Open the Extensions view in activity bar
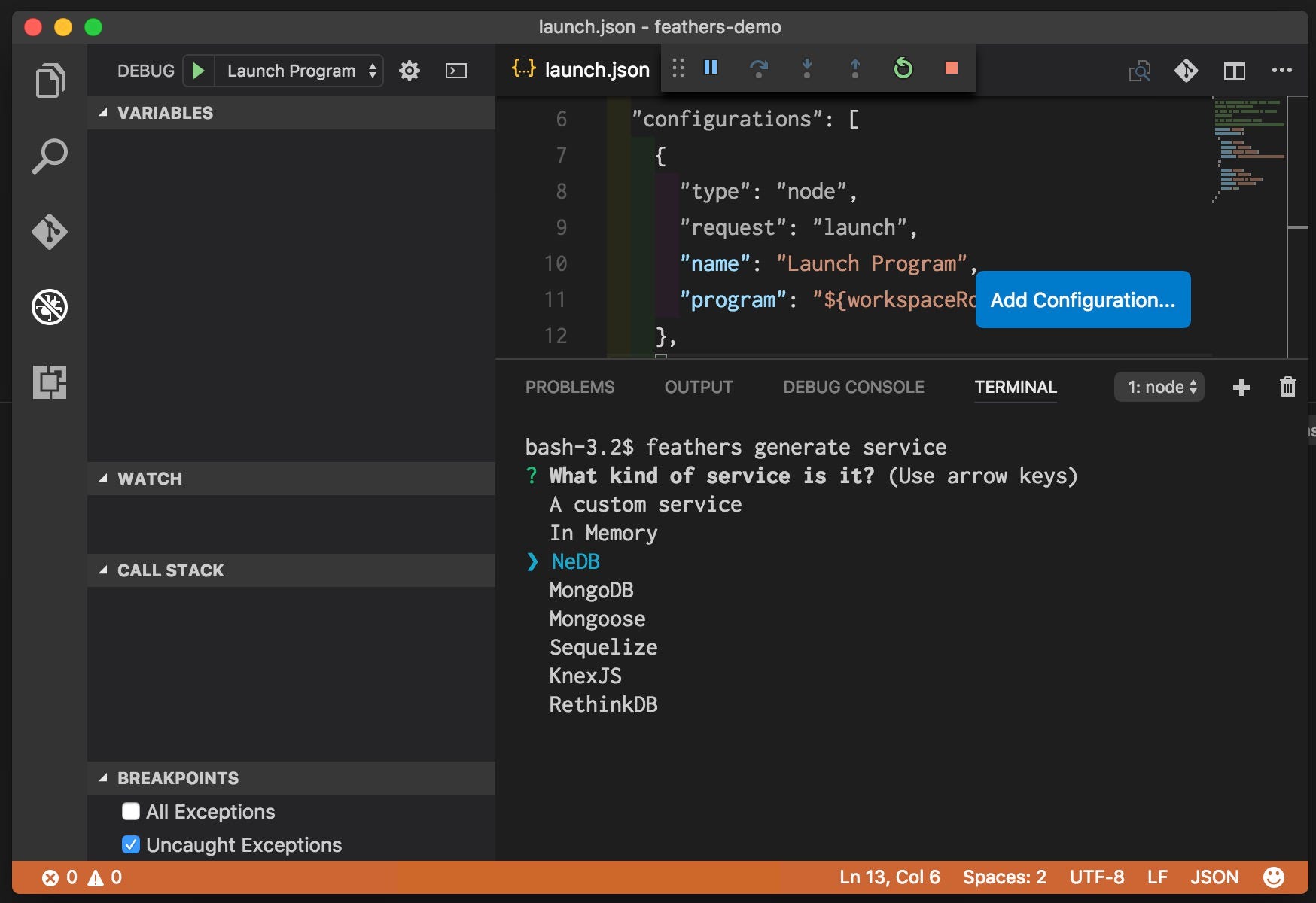The height and width of the screenshot is (903, 1316). 50,382
